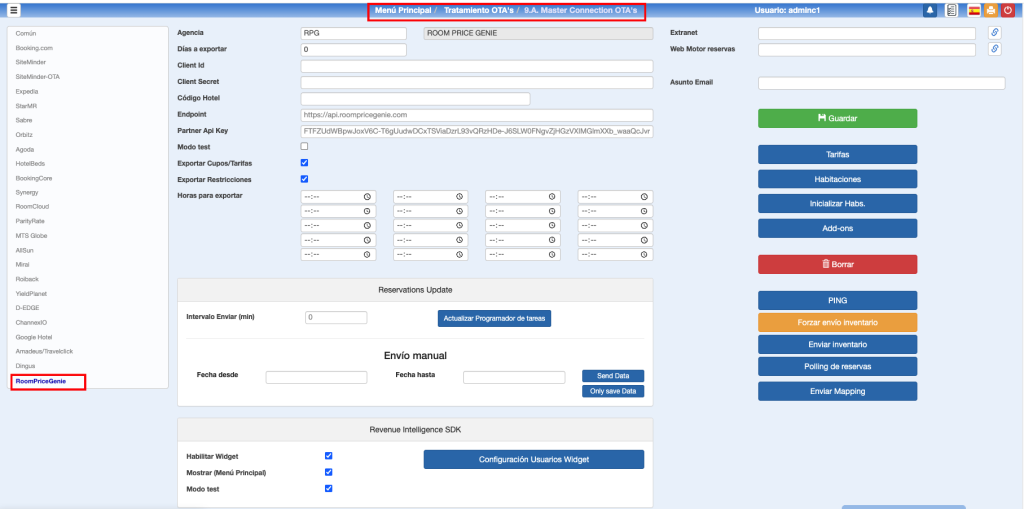Uncheck the Exportar Cupos/Tarifas checkbox
The width and height of the screenshot is (1024, 509).
(305, 162)
